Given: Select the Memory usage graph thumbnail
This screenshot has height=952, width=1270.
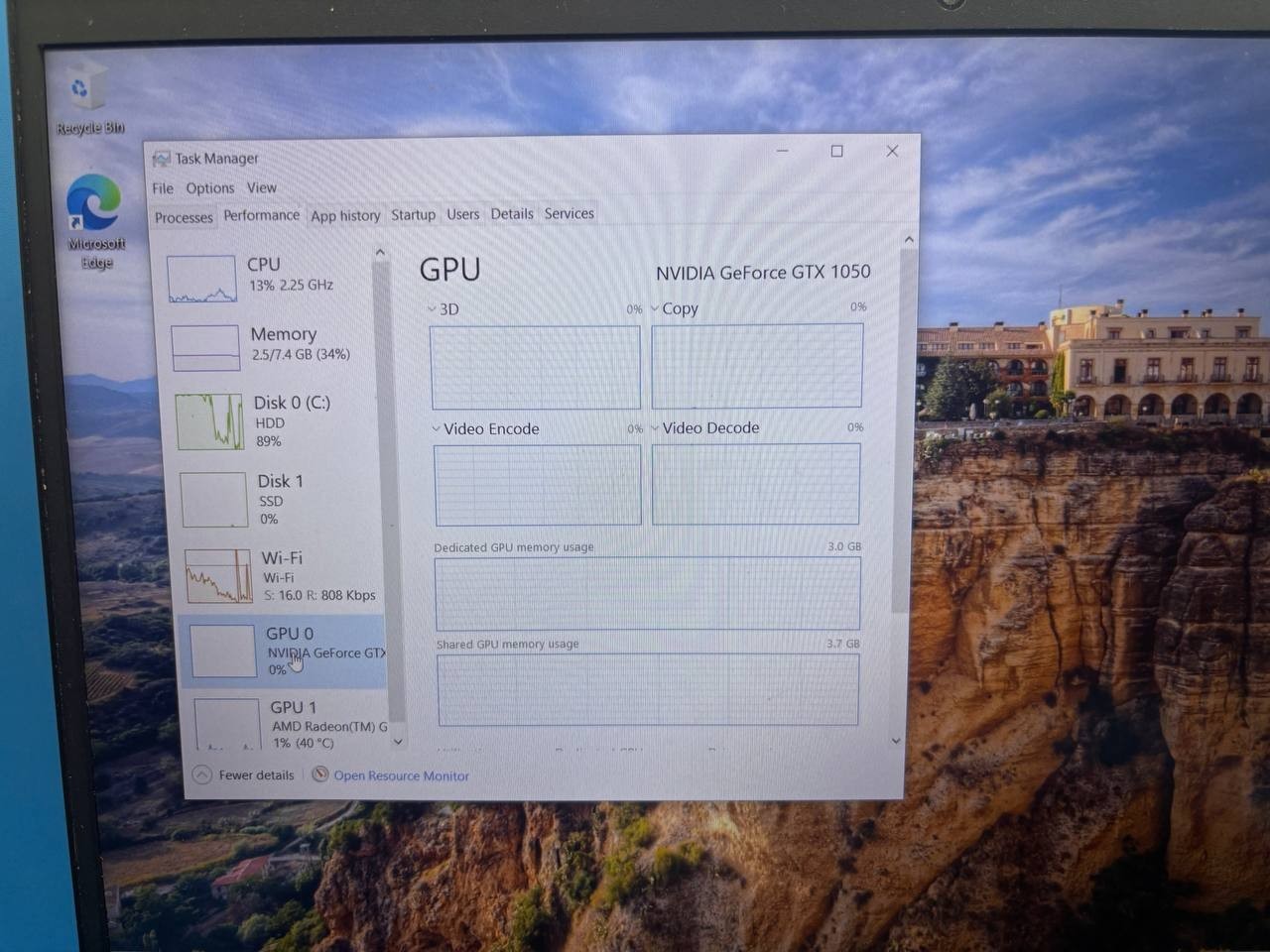Looking at the screenshot, I should (x=205, y=348).
